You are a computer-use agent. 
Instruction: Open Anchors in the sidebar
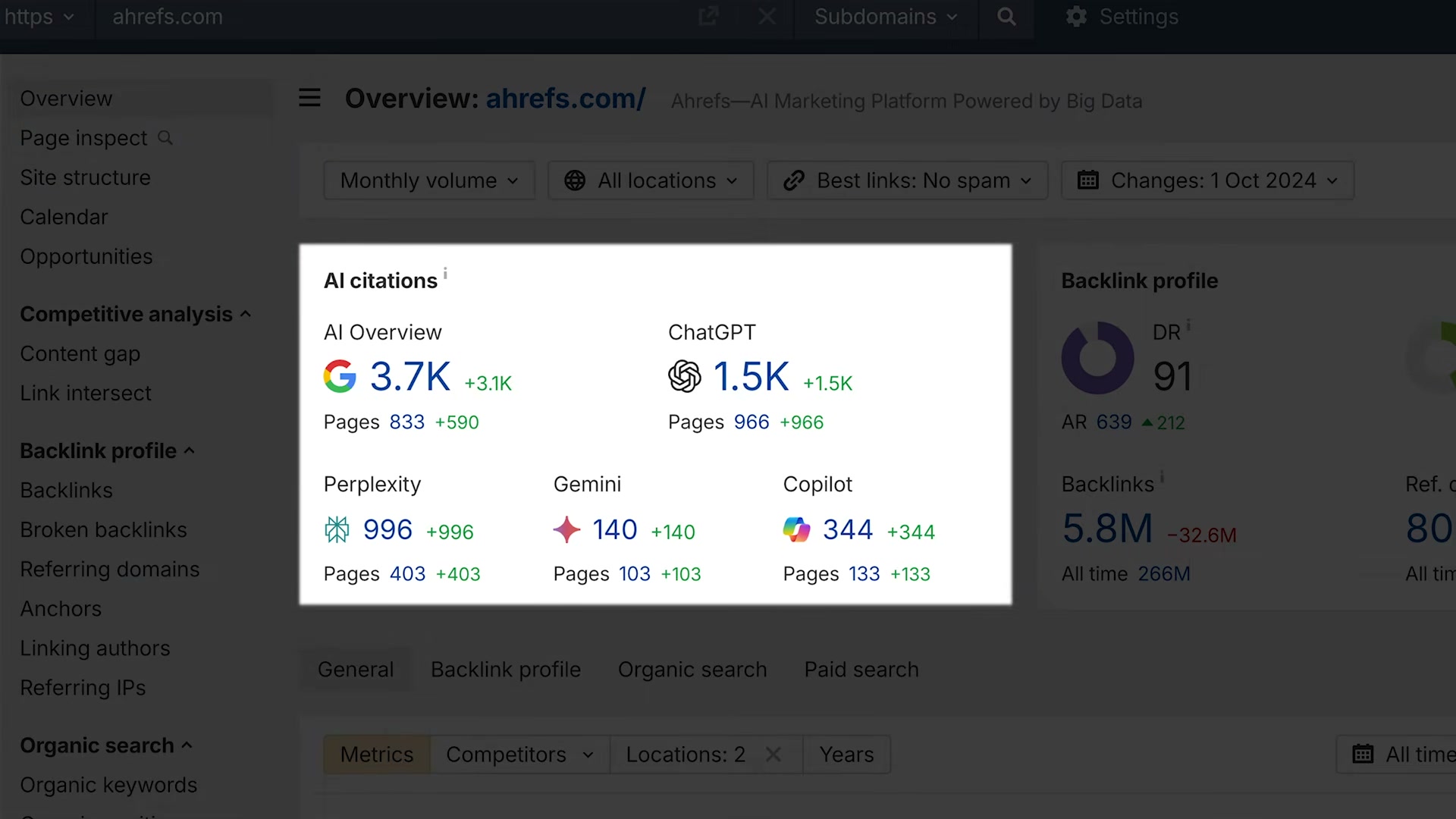[61, 608]
